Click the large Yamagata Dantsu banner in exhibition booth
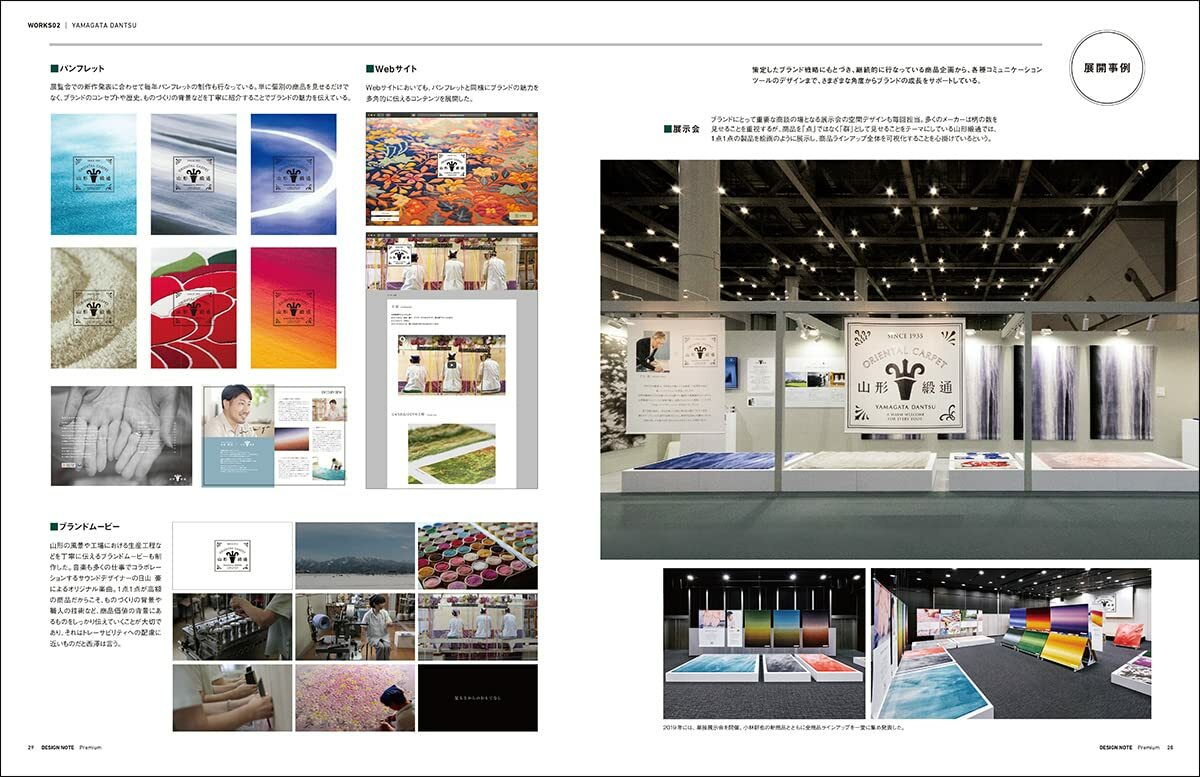1200x777 pixels. (x=904, y=374)
